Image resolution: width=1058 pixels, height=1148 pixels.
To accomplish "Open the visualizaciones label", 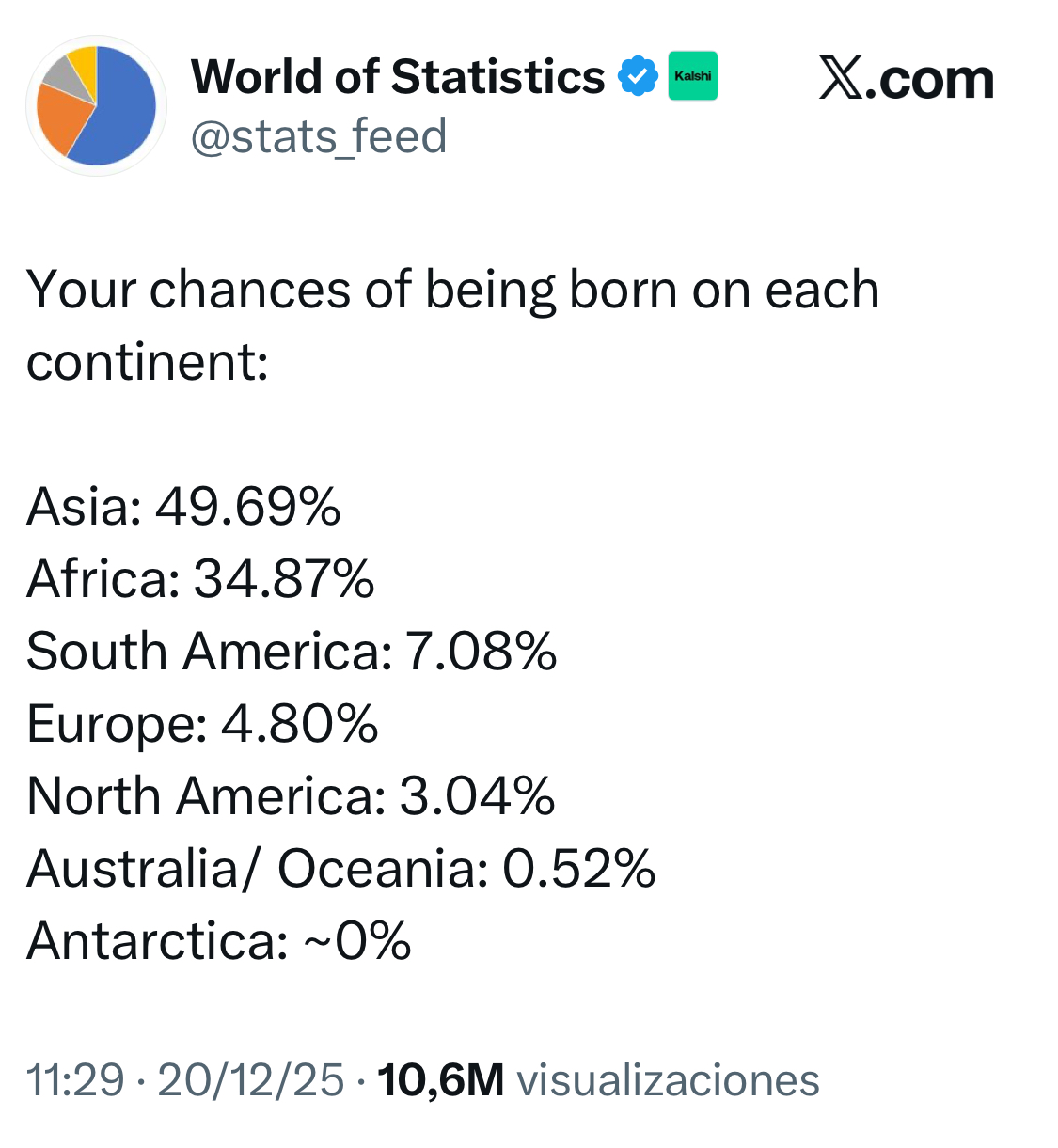I will click(668, 1080).
